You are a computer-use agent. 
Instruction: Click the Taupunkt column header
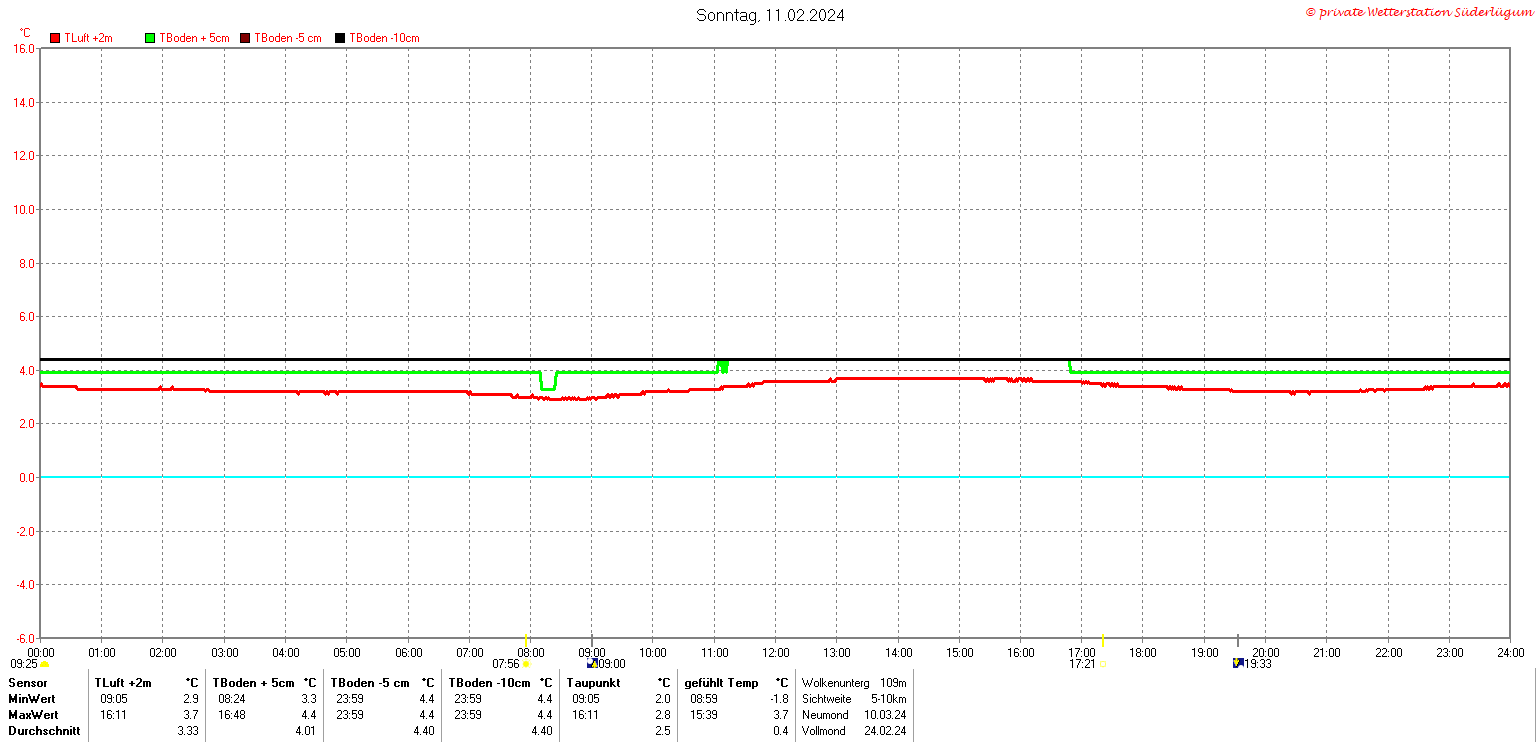coord(596,683)
